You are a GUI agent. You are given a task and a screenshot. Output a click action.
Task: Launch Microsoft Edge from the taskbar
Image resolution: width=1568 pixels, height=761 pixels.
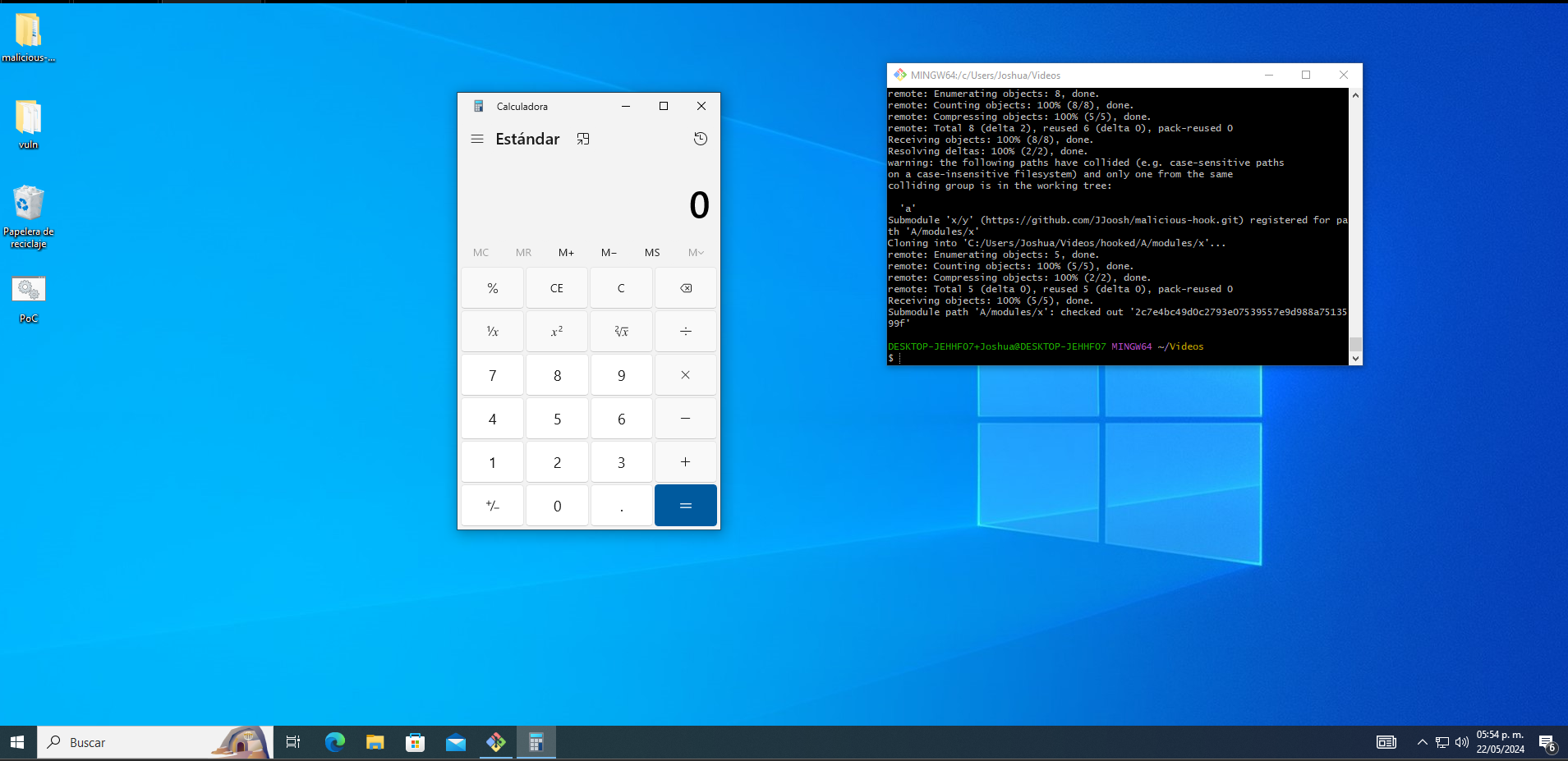(334, 743)
